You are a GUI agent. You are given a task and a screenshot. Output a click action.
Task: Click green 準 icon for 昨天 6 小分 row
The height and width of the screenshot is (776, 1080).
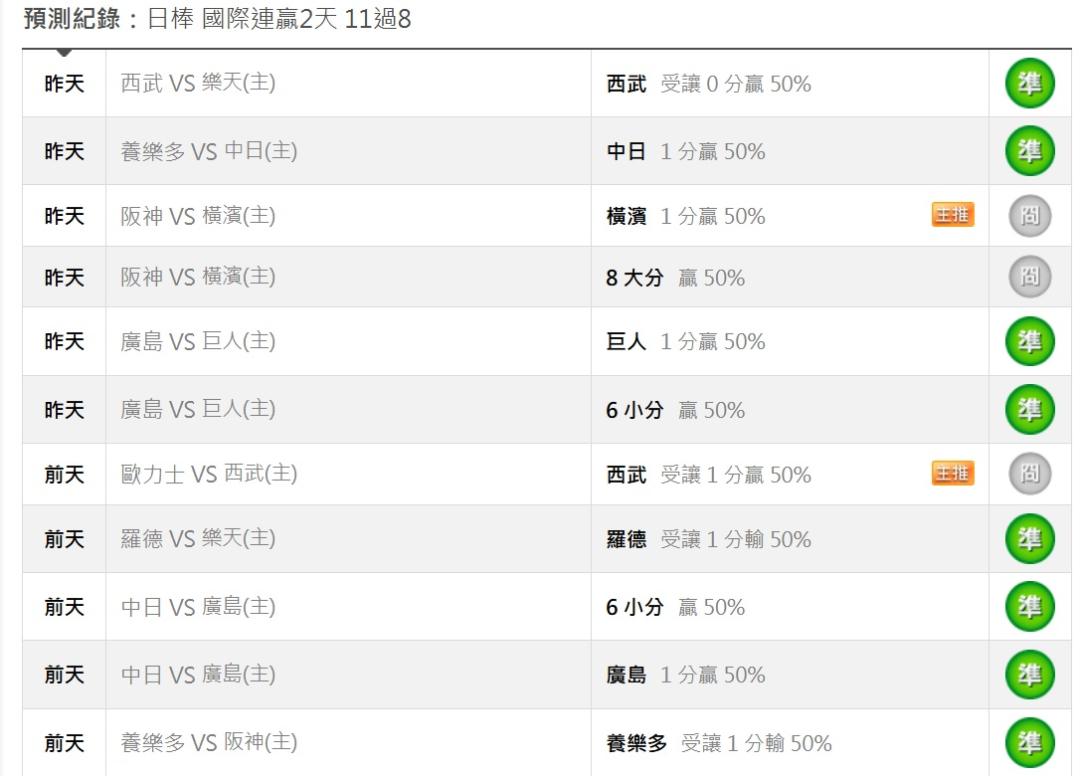tap(1030, 409)
